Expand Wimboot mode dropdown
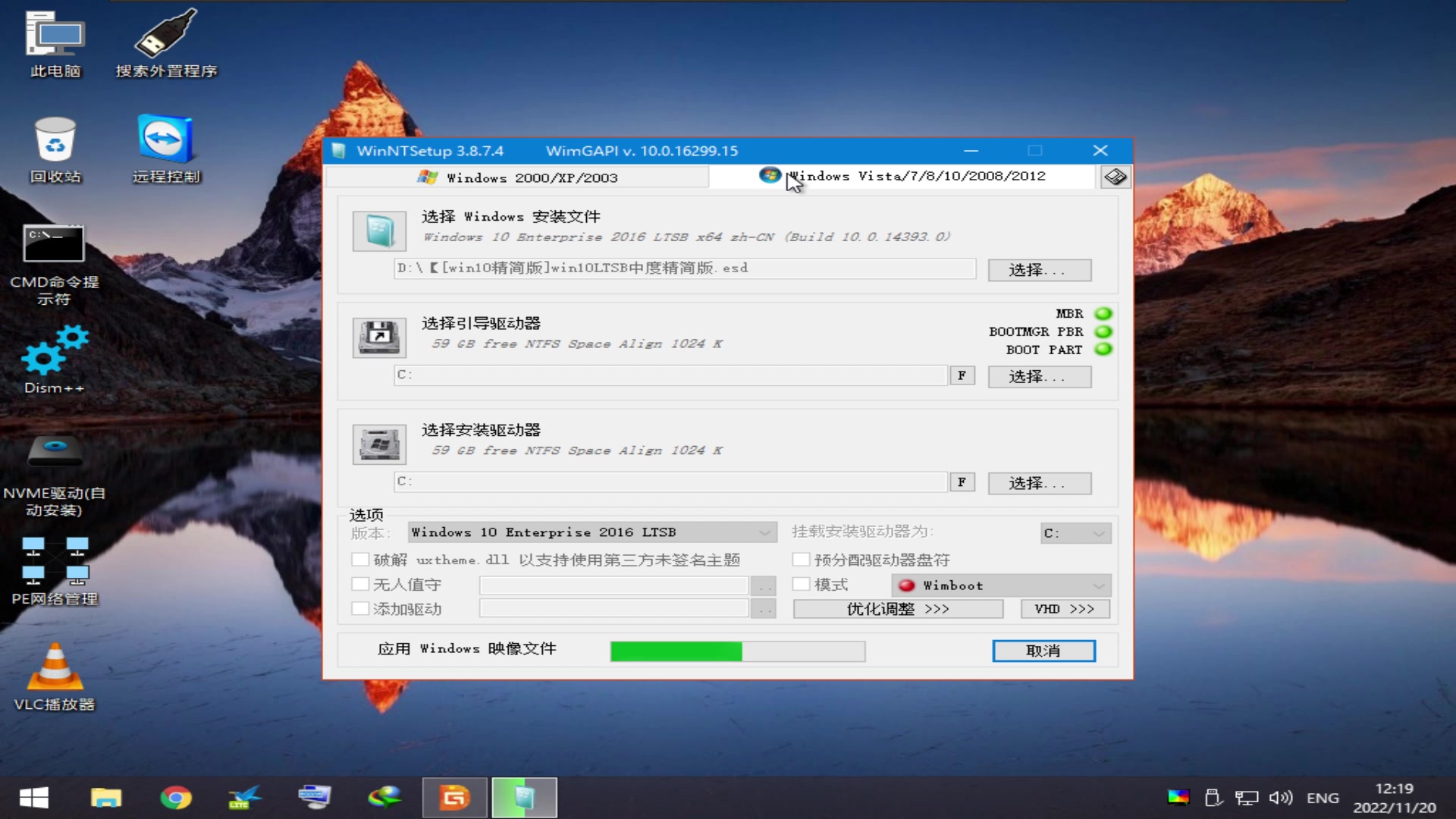The height and width of the screenshot is (819, 1456). click(x=1001, y=585)
